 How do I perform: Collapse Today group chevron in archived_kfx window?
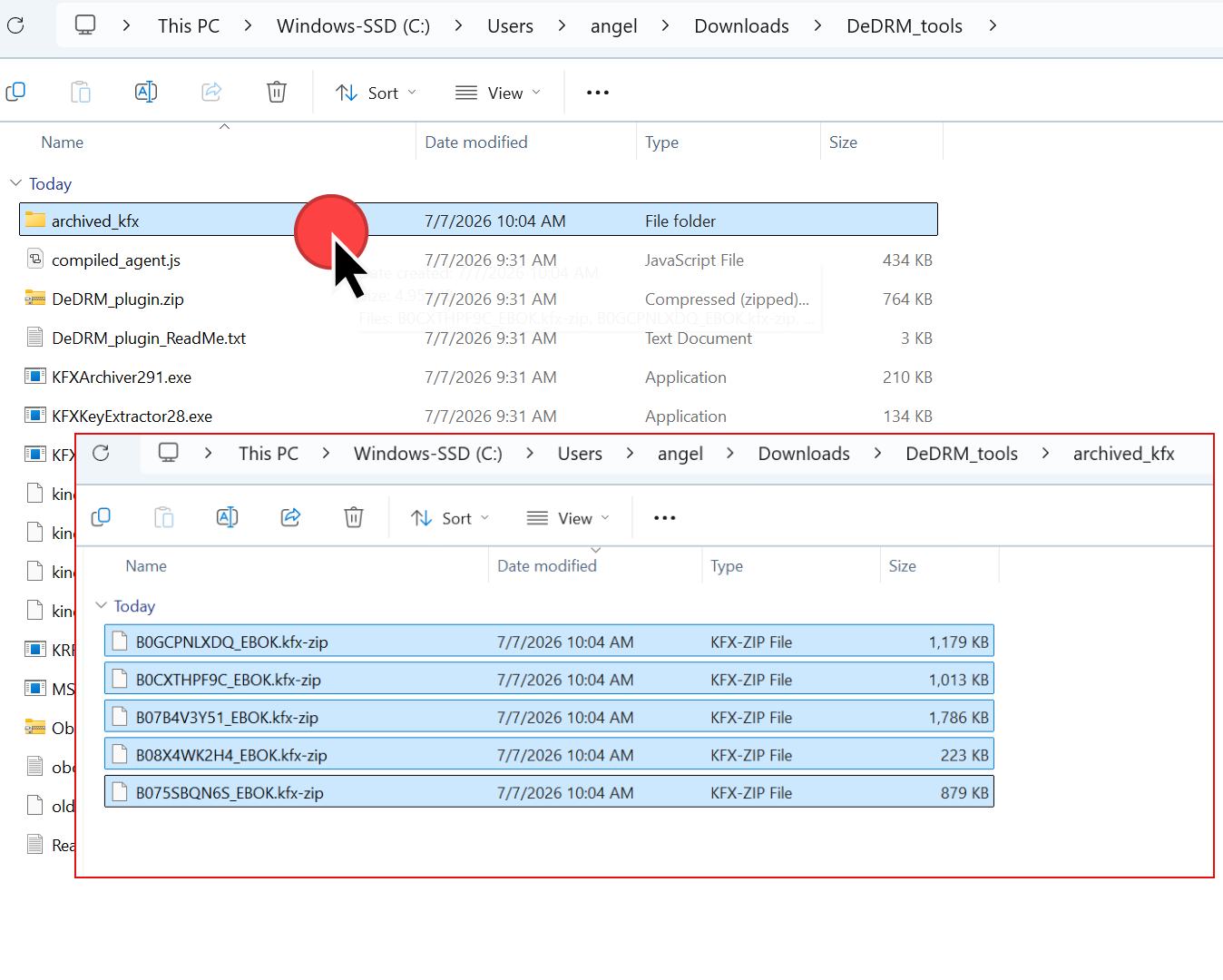tap(101, 605)
